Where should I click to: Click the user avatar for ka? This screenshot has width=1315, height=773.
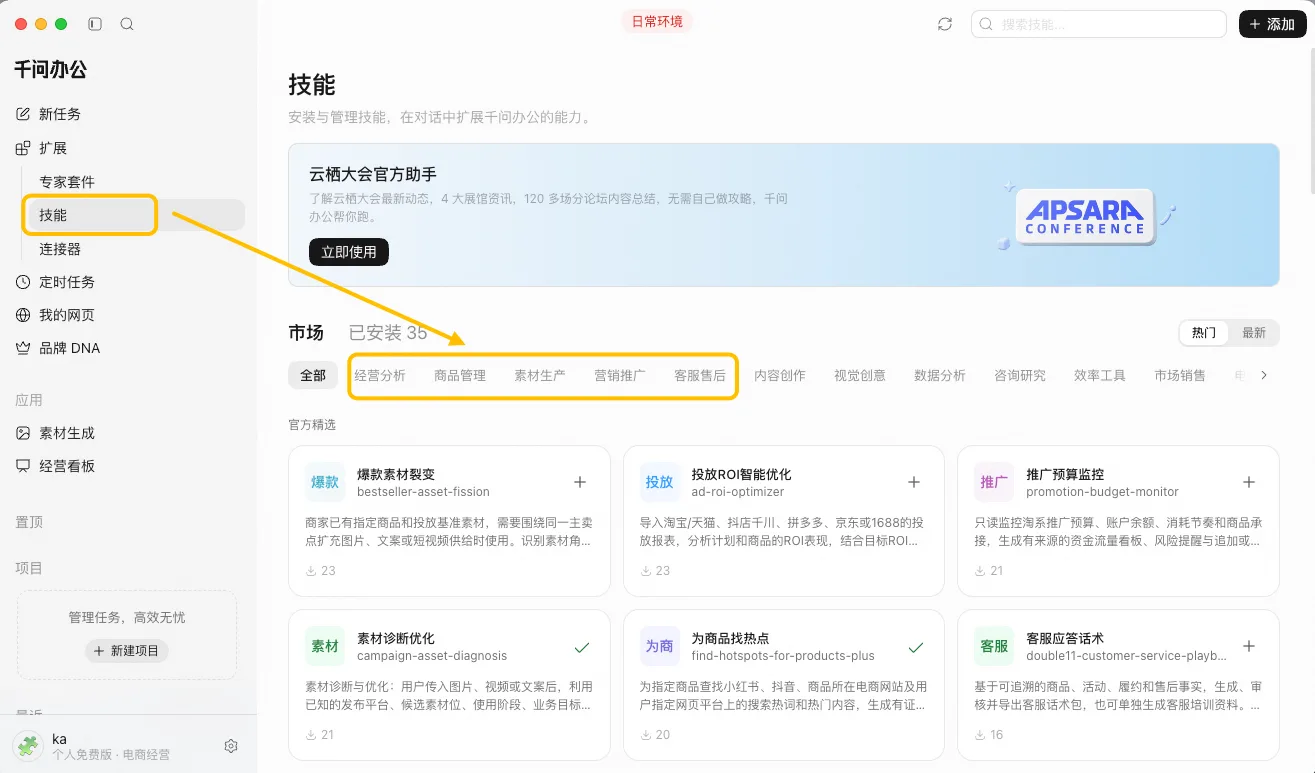(28, 746)
